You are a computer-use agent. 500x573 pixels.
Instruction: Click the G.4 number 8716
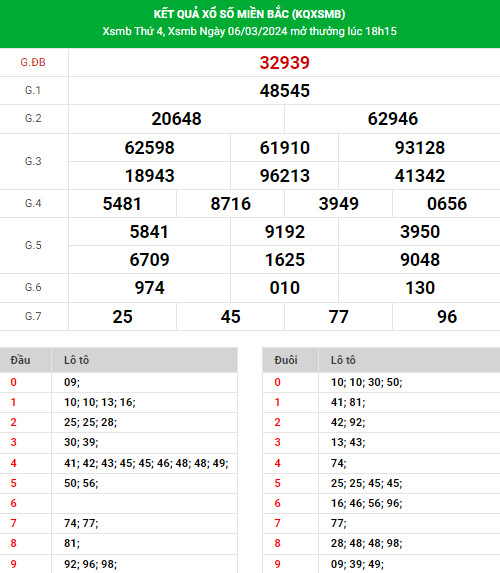230,204
